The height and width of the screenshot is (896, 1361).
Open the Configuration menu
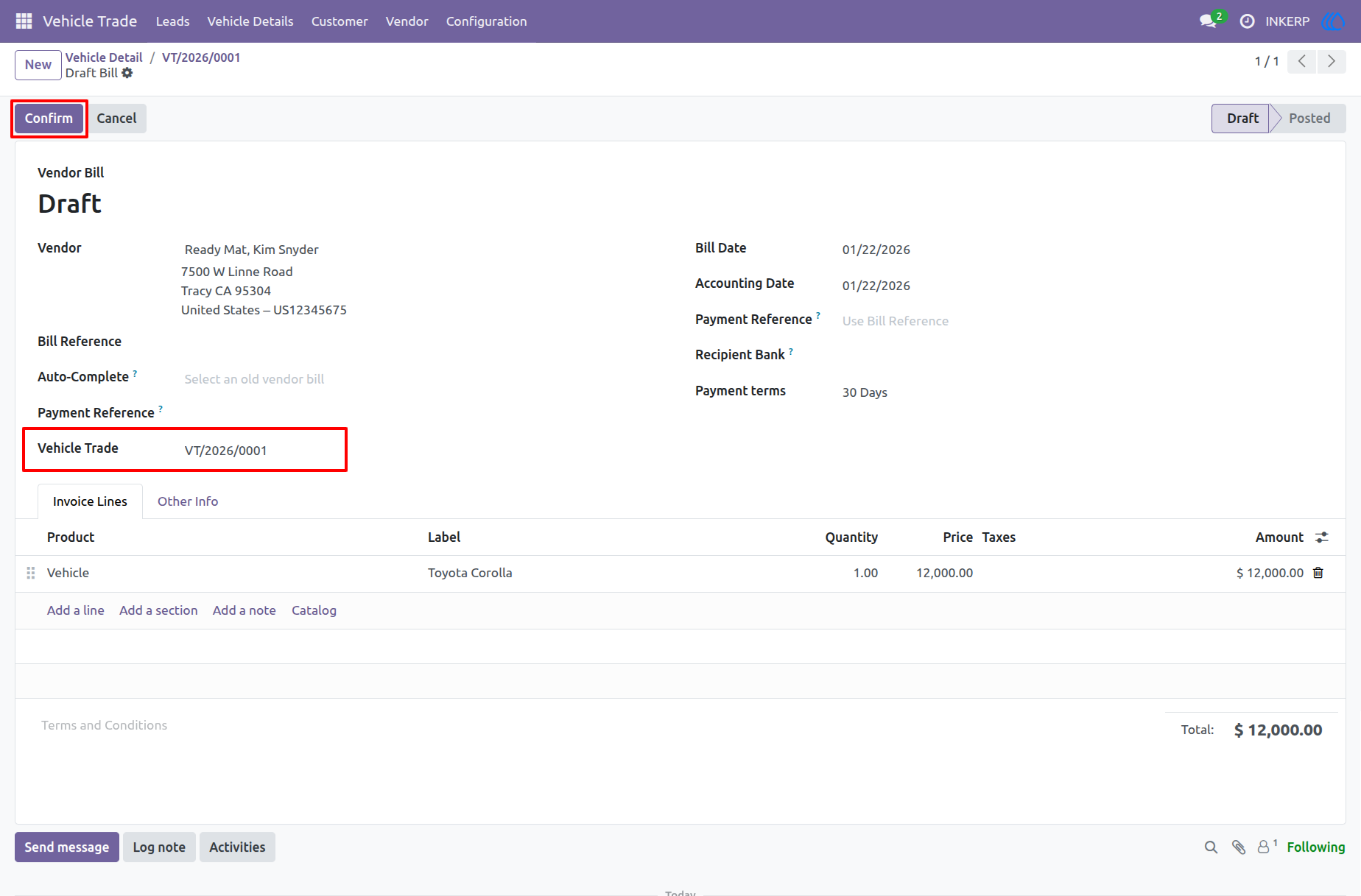(487, 21)
